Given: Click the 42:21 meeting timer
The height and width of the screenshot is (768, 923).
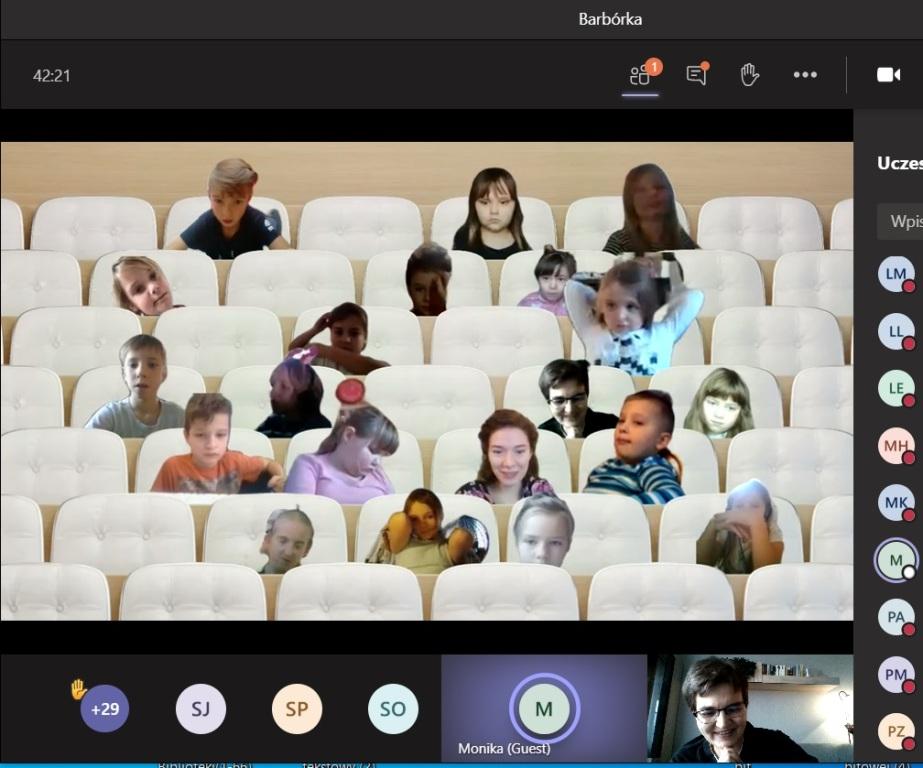Looking at the screenshot, I should [52, 76].
